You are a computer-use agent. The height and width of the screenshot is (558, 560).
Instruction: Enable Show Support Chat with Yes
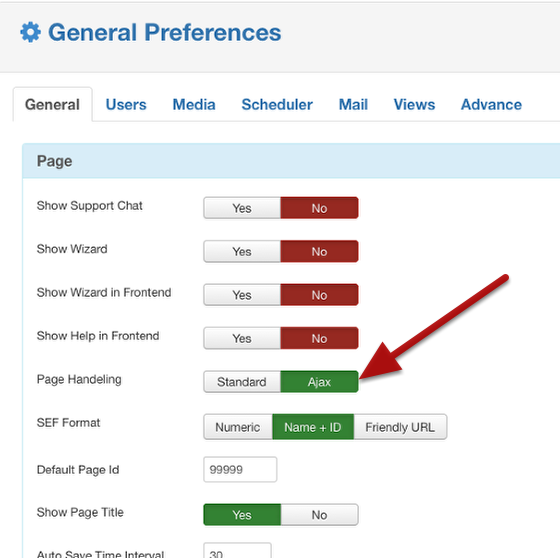tap(242, 208)
